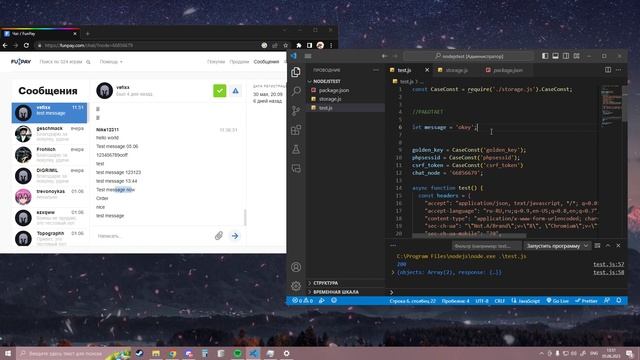Click the search magnifier icon on FunPay header
This screenshot has height=360, width=640.
click(x=88, y=62)
